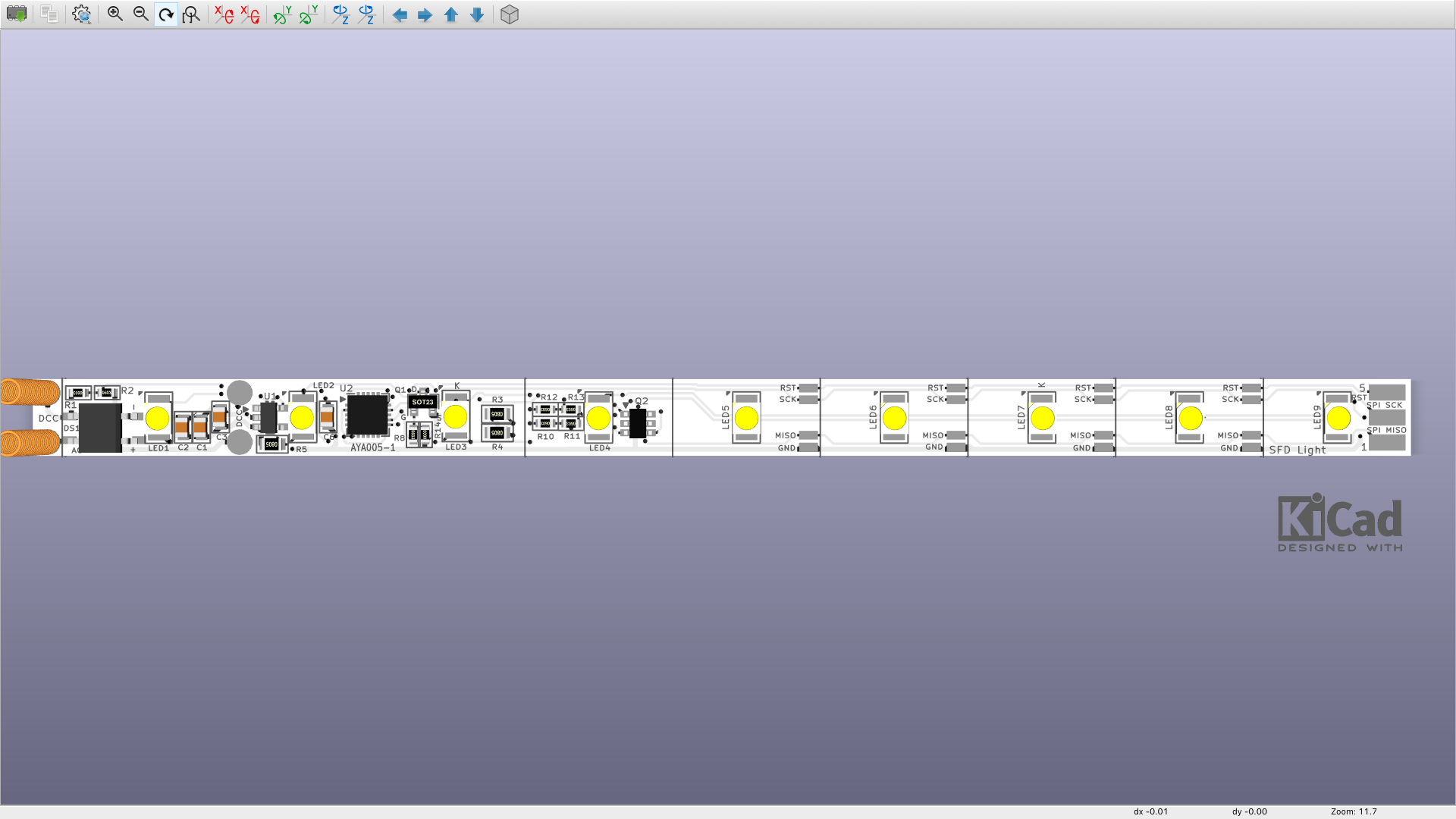Move board down with blue arrow
Image resolution: width=1456 pixels, height=819 pixels.
[x=477, y=14]
